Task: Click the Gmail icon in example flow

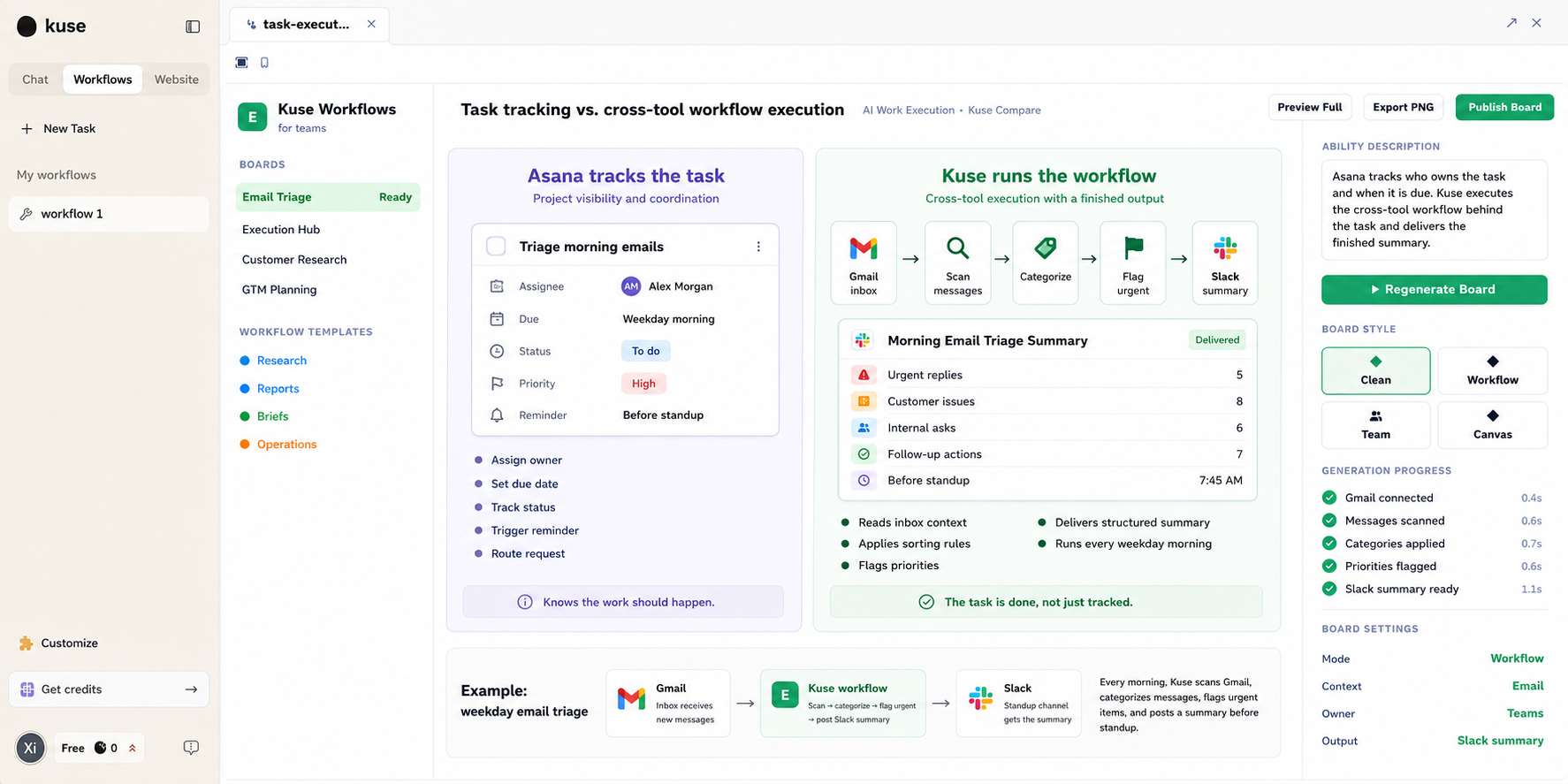Action: point(631,698)
